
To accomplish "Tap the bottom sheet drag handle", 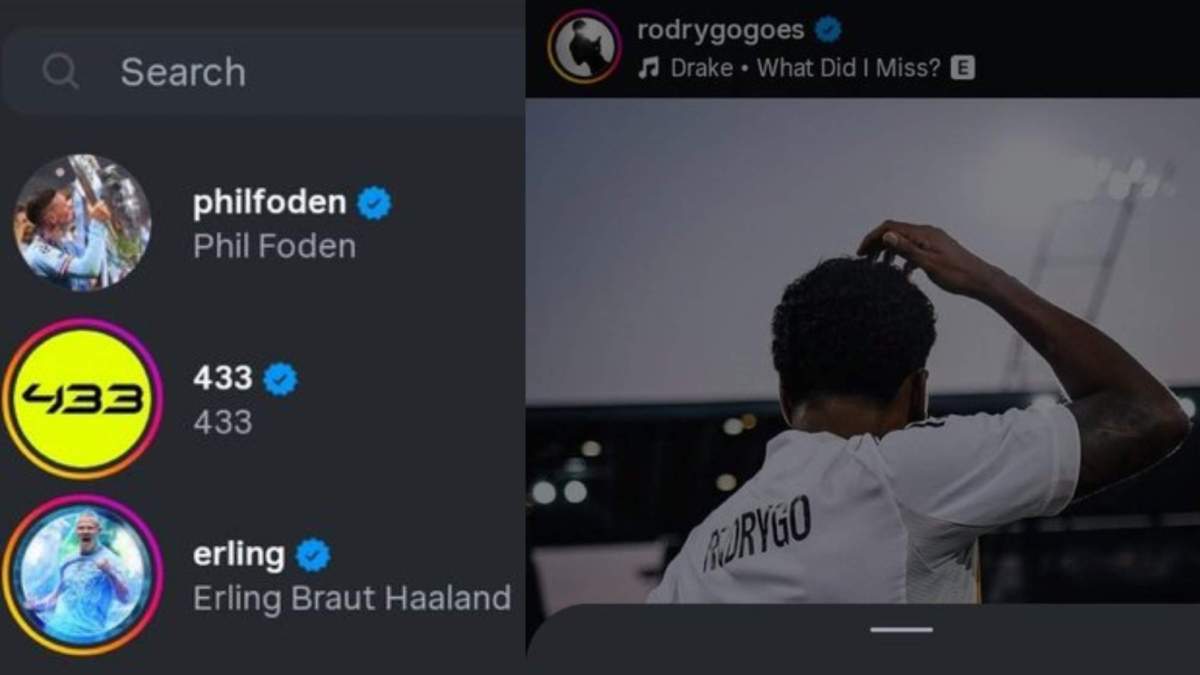I will pos(901,630).
